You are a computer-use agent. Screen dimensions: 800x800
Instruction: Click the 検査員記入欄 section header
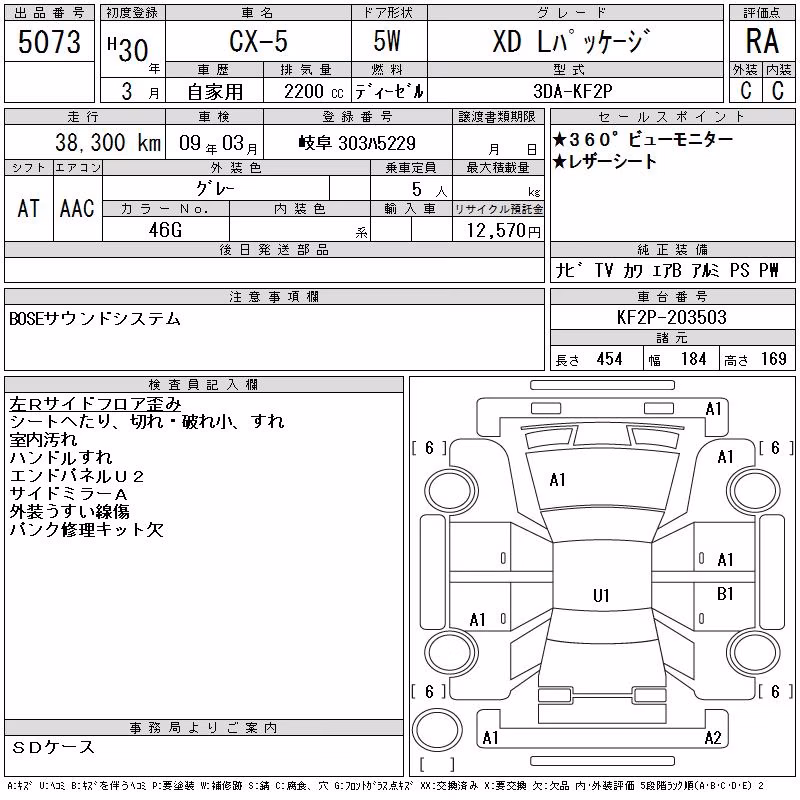pyautogui.click(x=204, y=385)
